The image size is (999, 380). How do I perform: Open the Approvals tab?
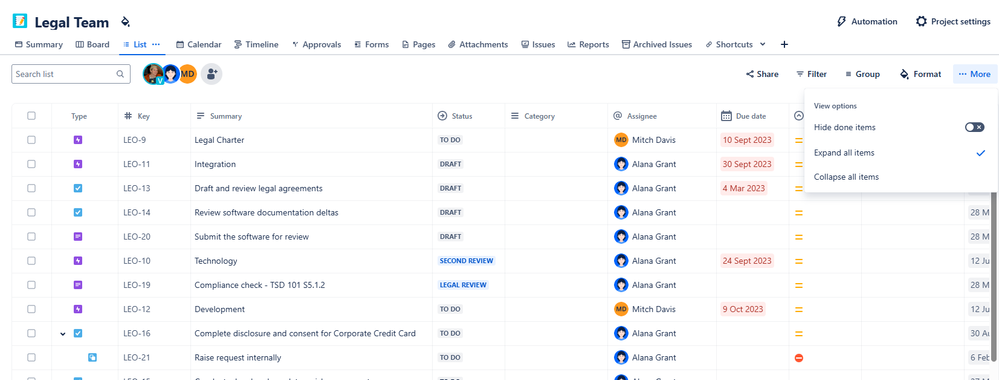pyautogui.click(x=316, y=45)
